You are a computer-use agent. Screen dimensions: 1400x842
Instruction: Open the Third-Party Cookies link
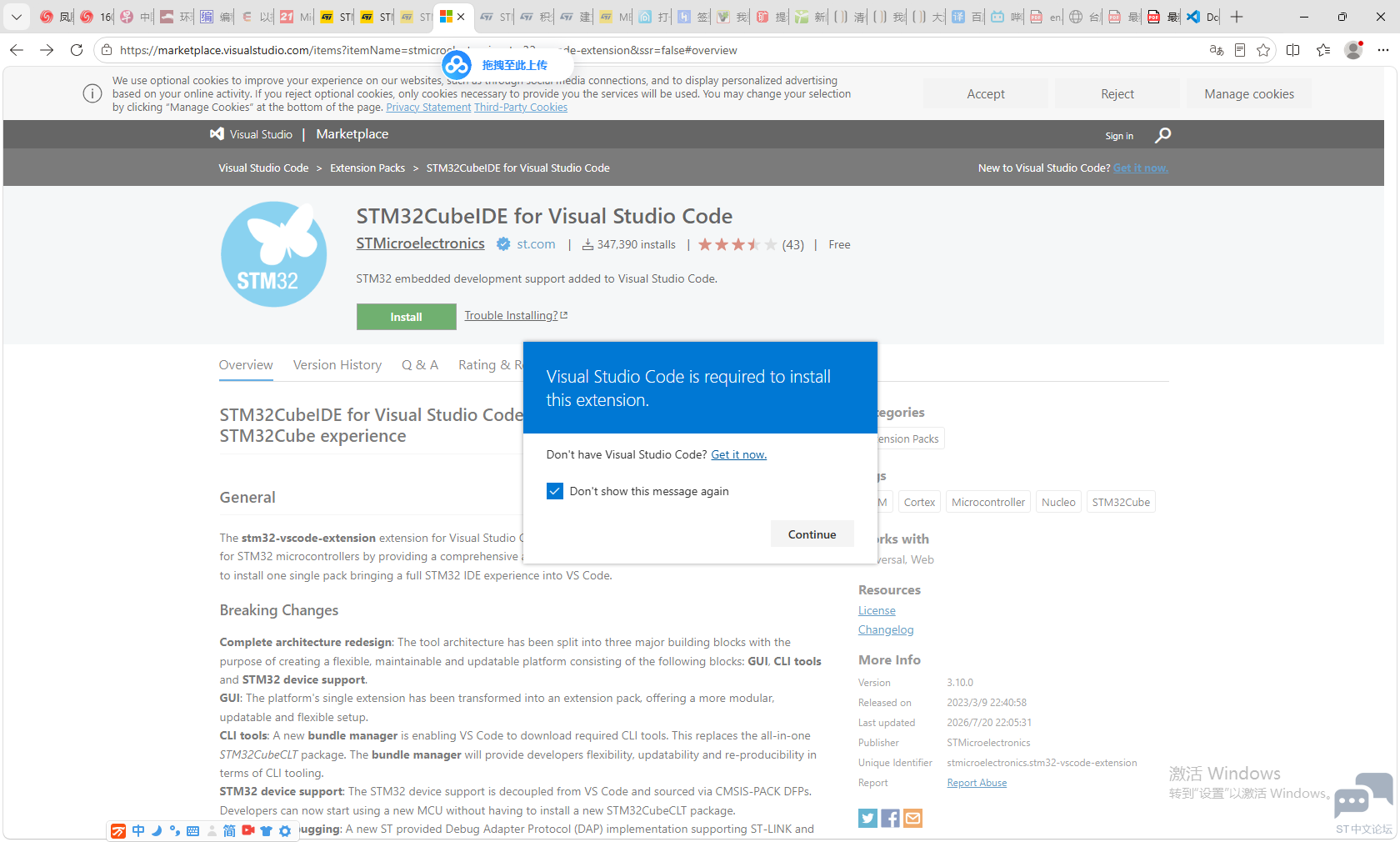[x=521, y=108]
